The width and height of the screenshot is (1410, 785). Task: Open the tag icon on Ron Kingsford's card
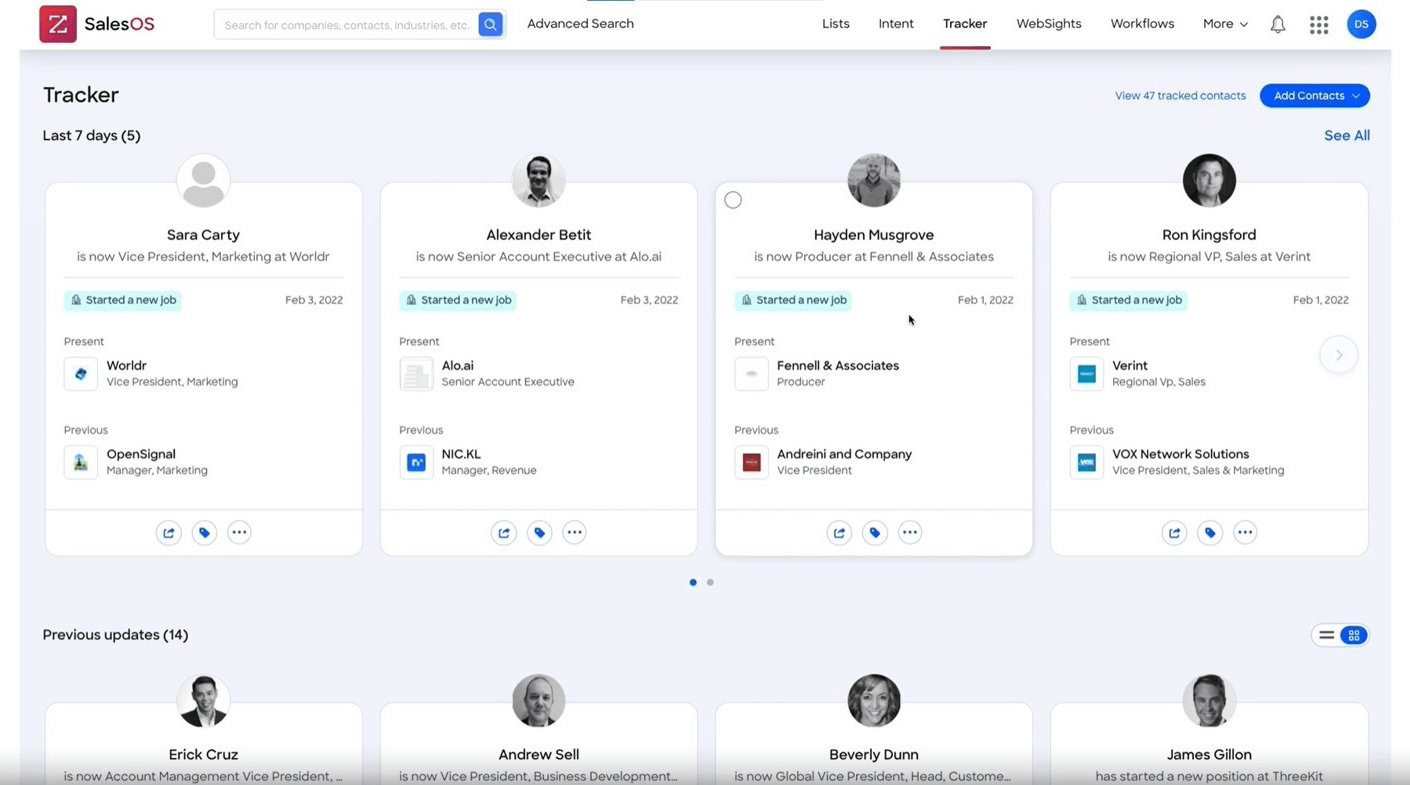click(1210, 532)
